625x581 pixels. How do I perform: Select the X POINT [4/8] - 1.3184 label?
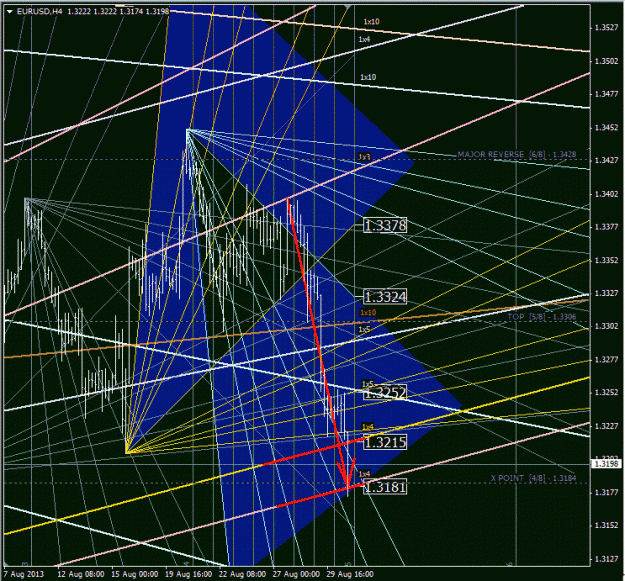pos(533,478)
